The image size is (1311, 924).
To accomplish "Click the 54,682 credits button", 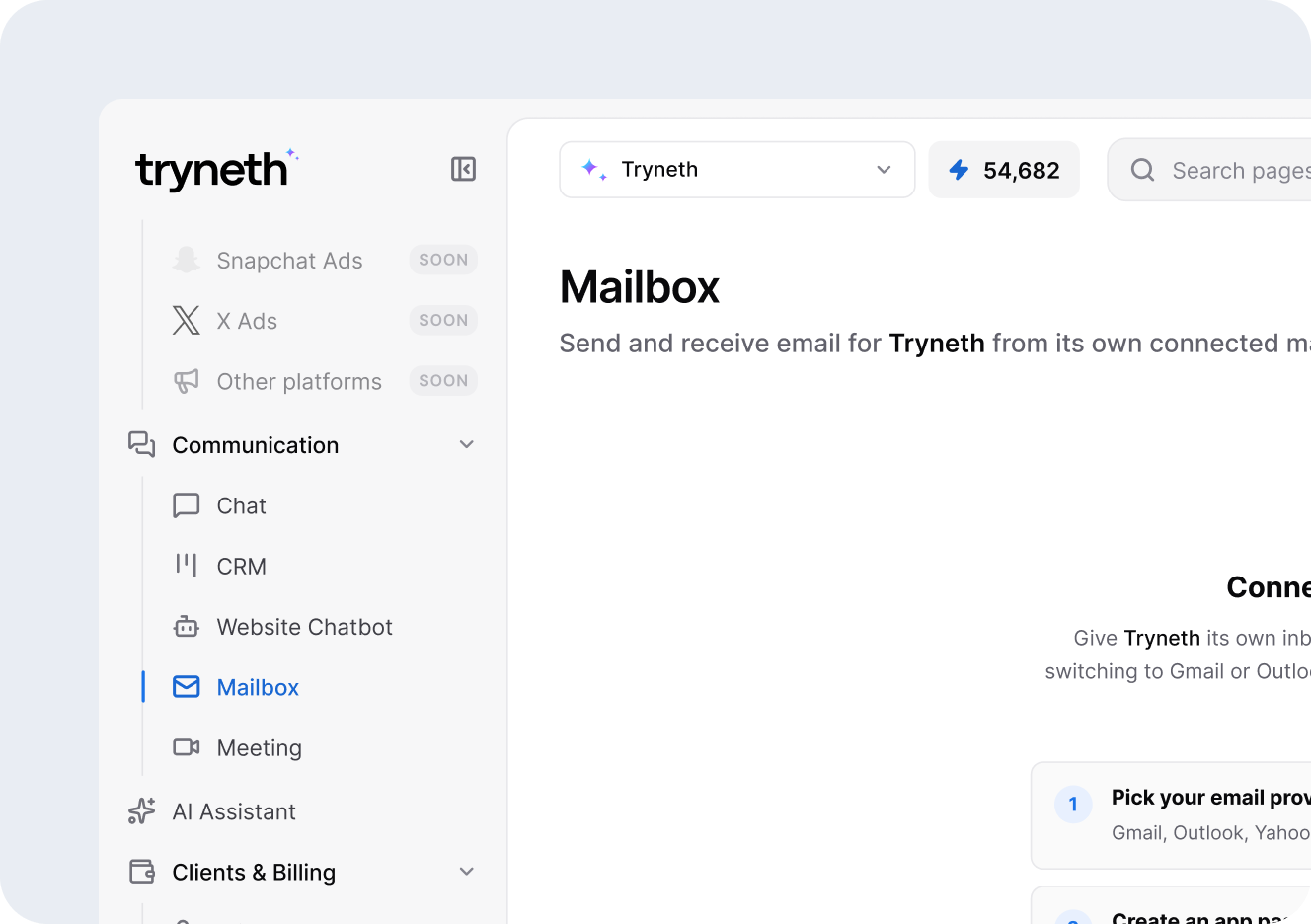I will pyautogui.click(x=1004, y=170).
